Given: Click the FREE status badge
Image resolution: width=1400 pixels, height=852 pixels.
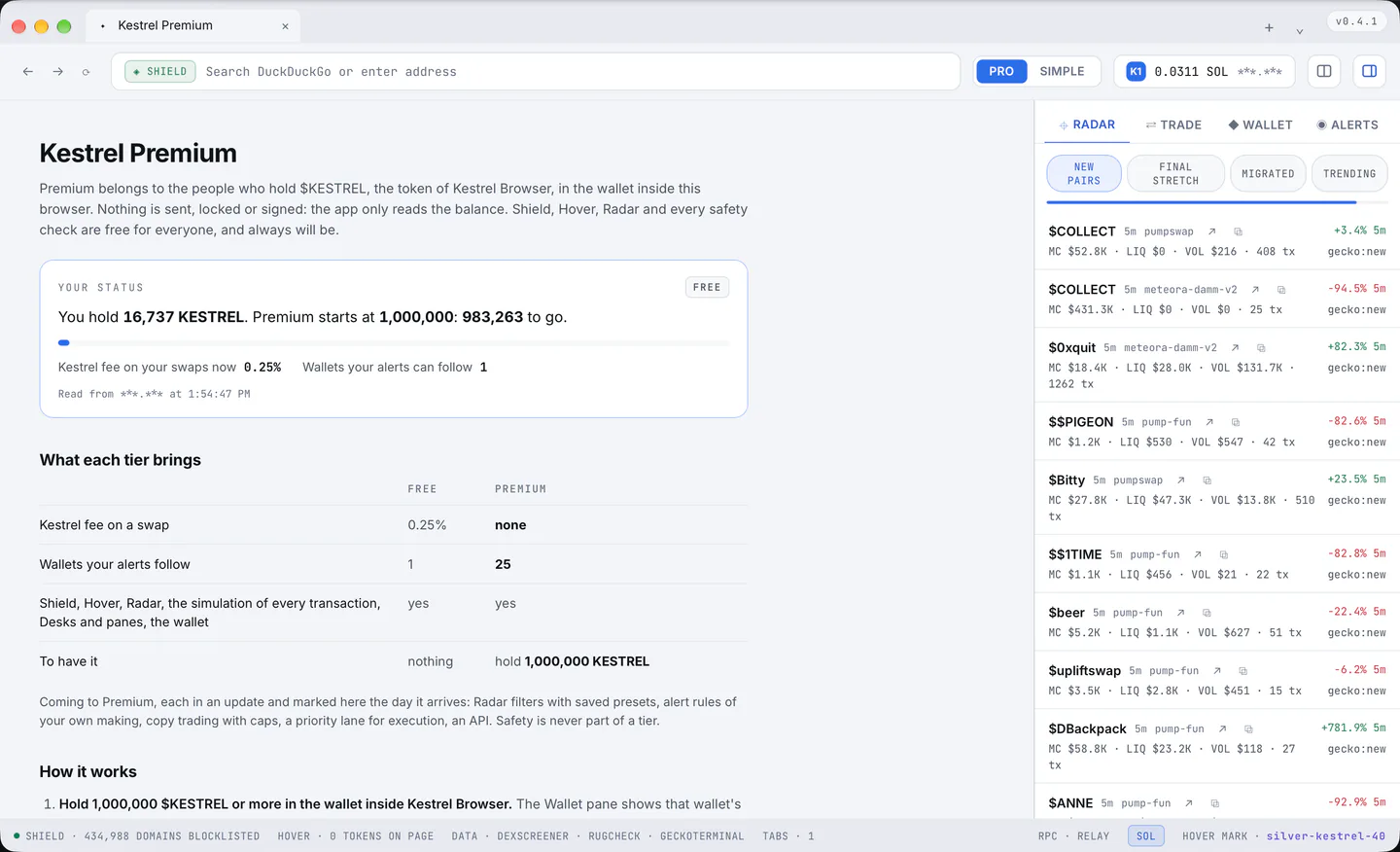Looking at the screenshot, I should point(707,288).
